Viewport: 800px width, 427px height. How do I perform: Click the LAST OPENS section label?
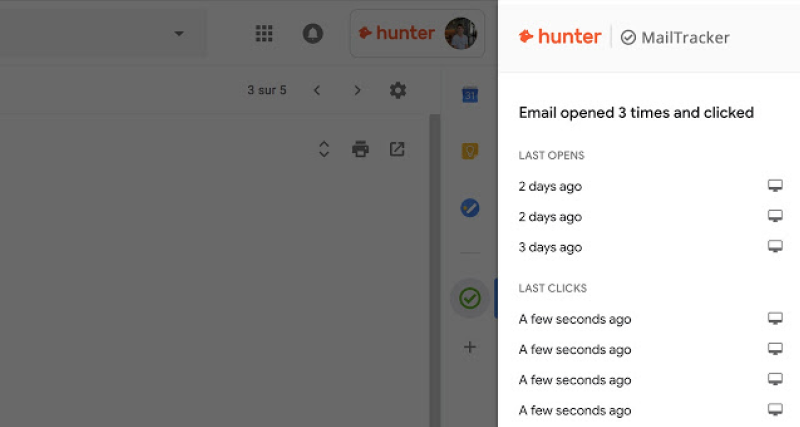(x=552, y=155)
